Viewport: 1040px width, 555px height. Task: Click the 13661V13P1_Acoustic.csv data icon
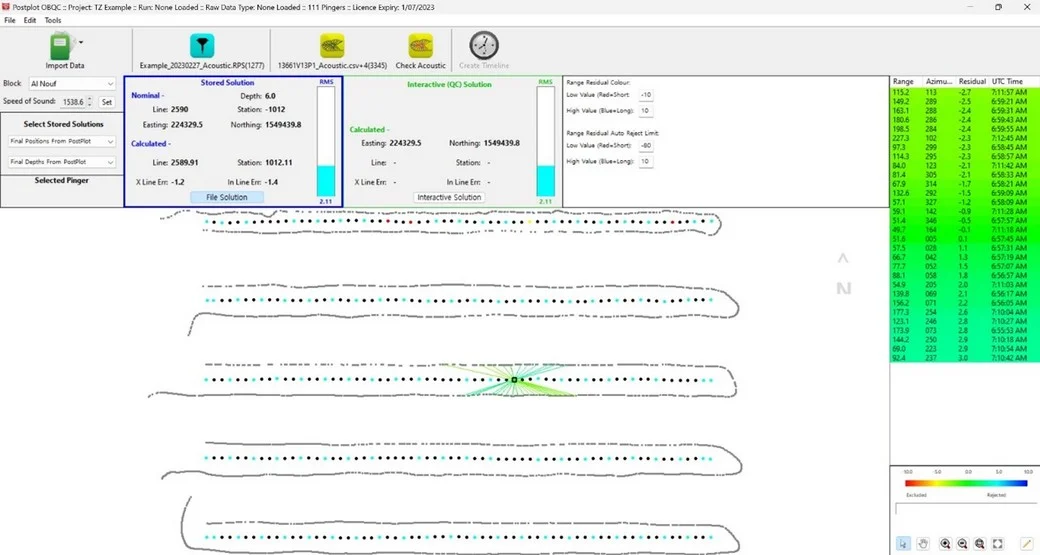point(333,46)
